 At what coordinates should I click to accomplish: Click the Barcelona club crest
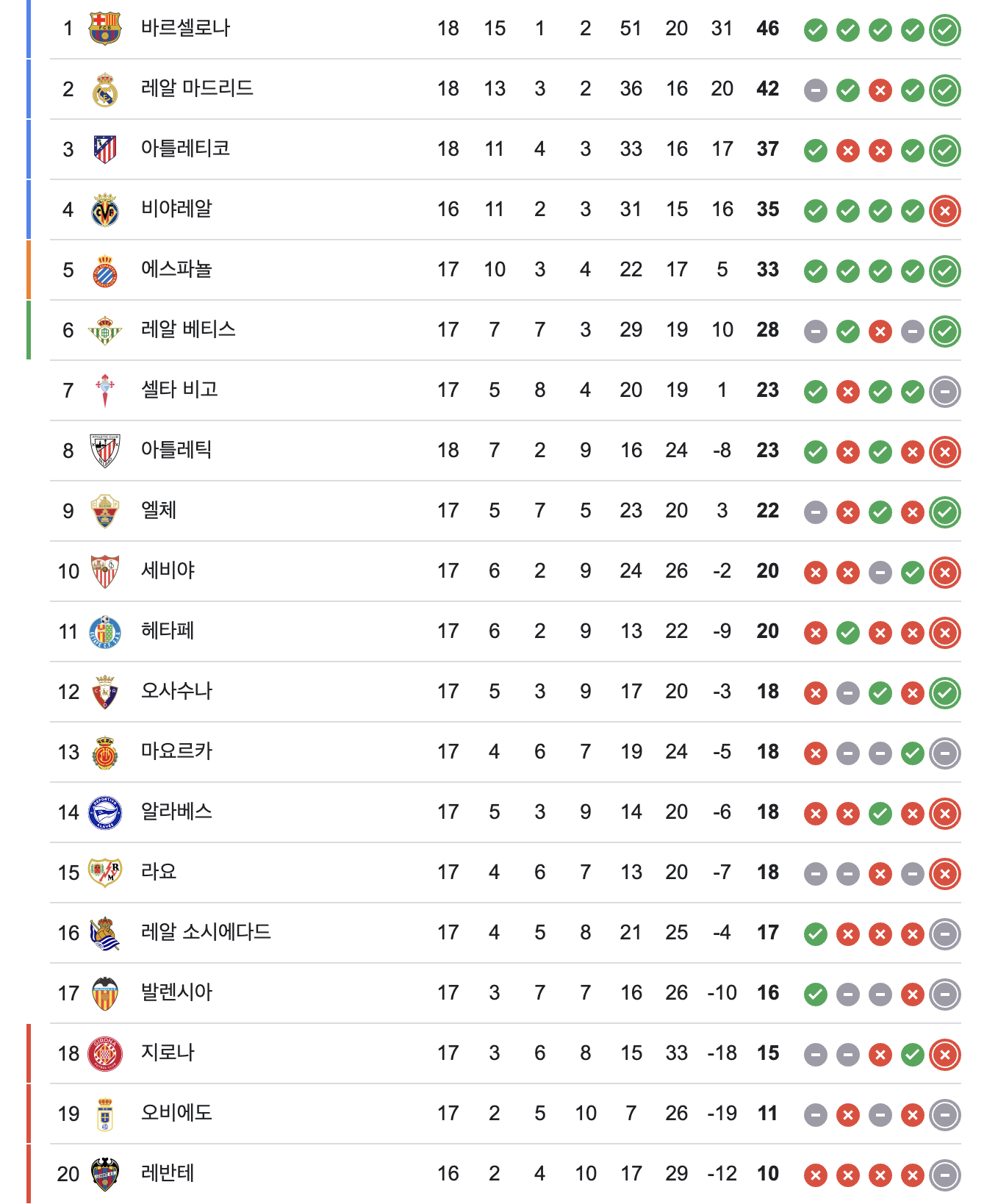pos(105,29)
